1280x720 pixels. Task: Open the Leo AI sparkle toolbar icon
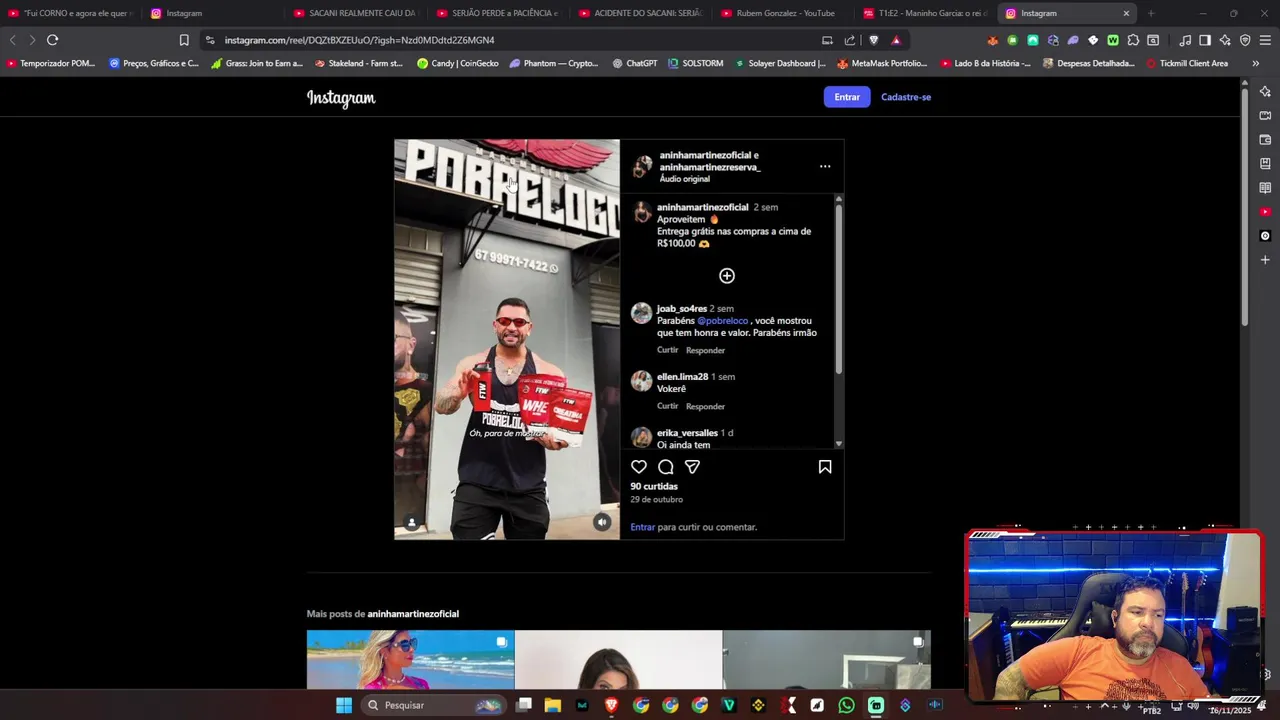tap(1225, 40)
